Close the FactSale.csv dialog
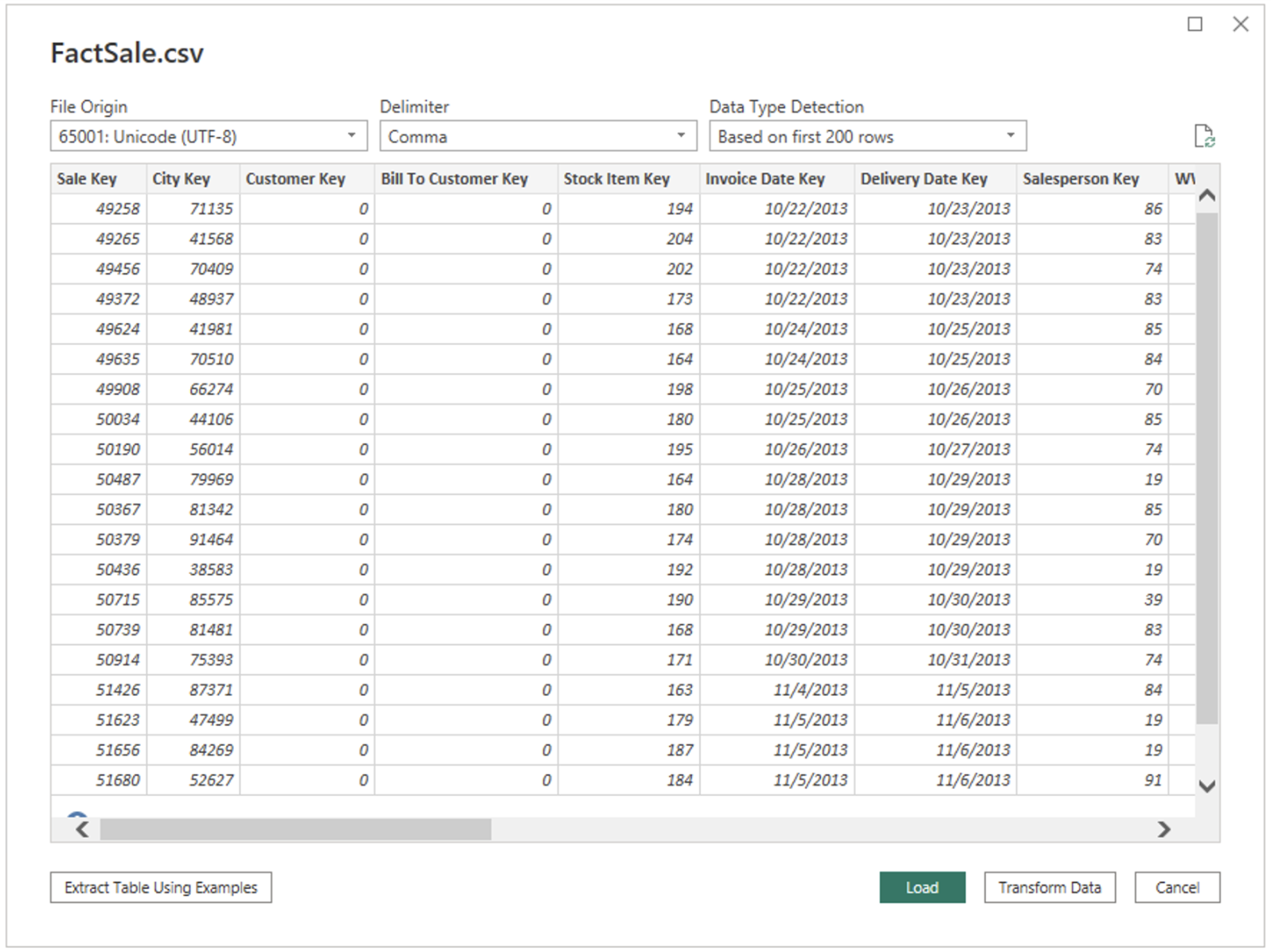The image size is (1271, 952). click(1240, 25)
